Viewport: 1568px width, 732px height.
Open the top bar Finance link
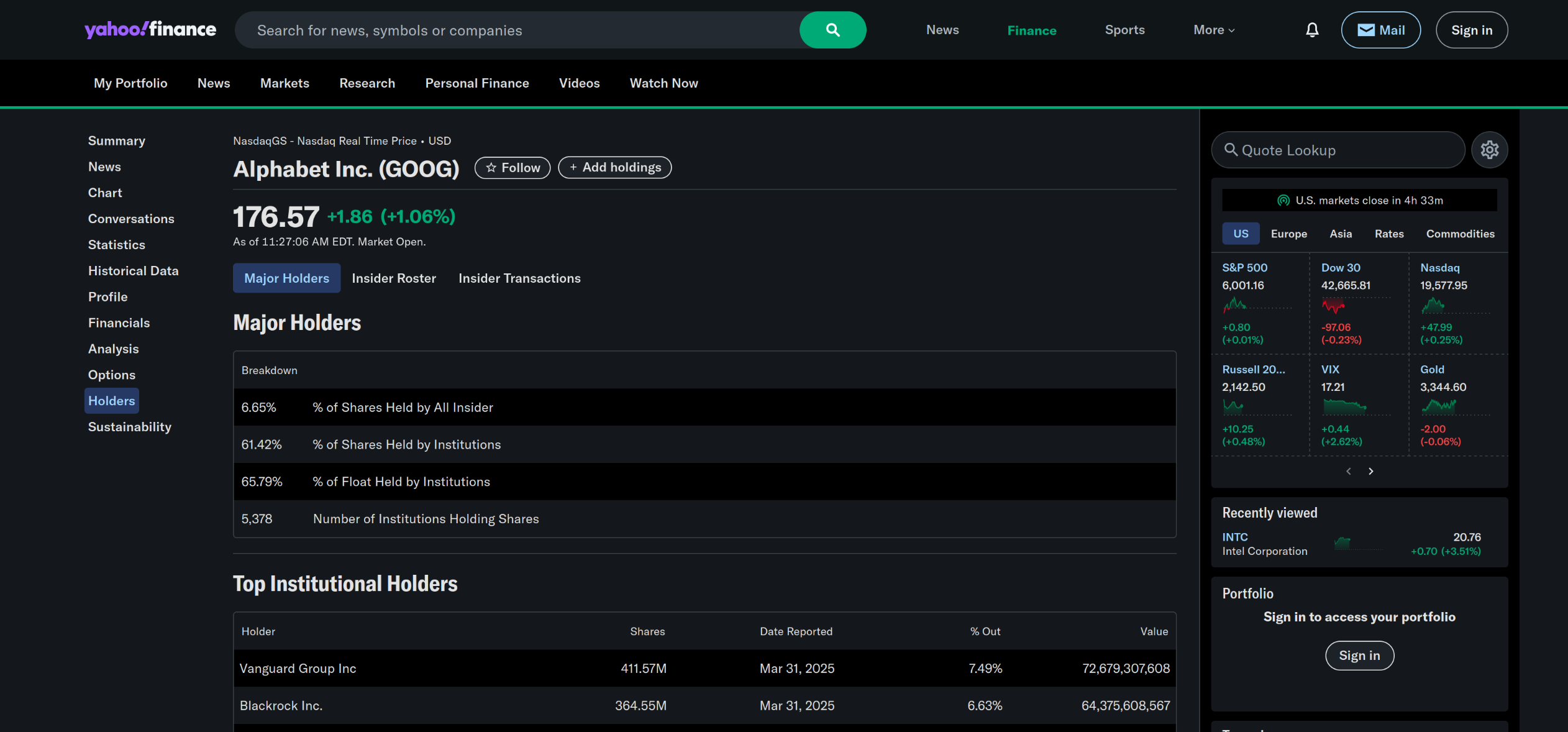click(x=1032, y=30)
